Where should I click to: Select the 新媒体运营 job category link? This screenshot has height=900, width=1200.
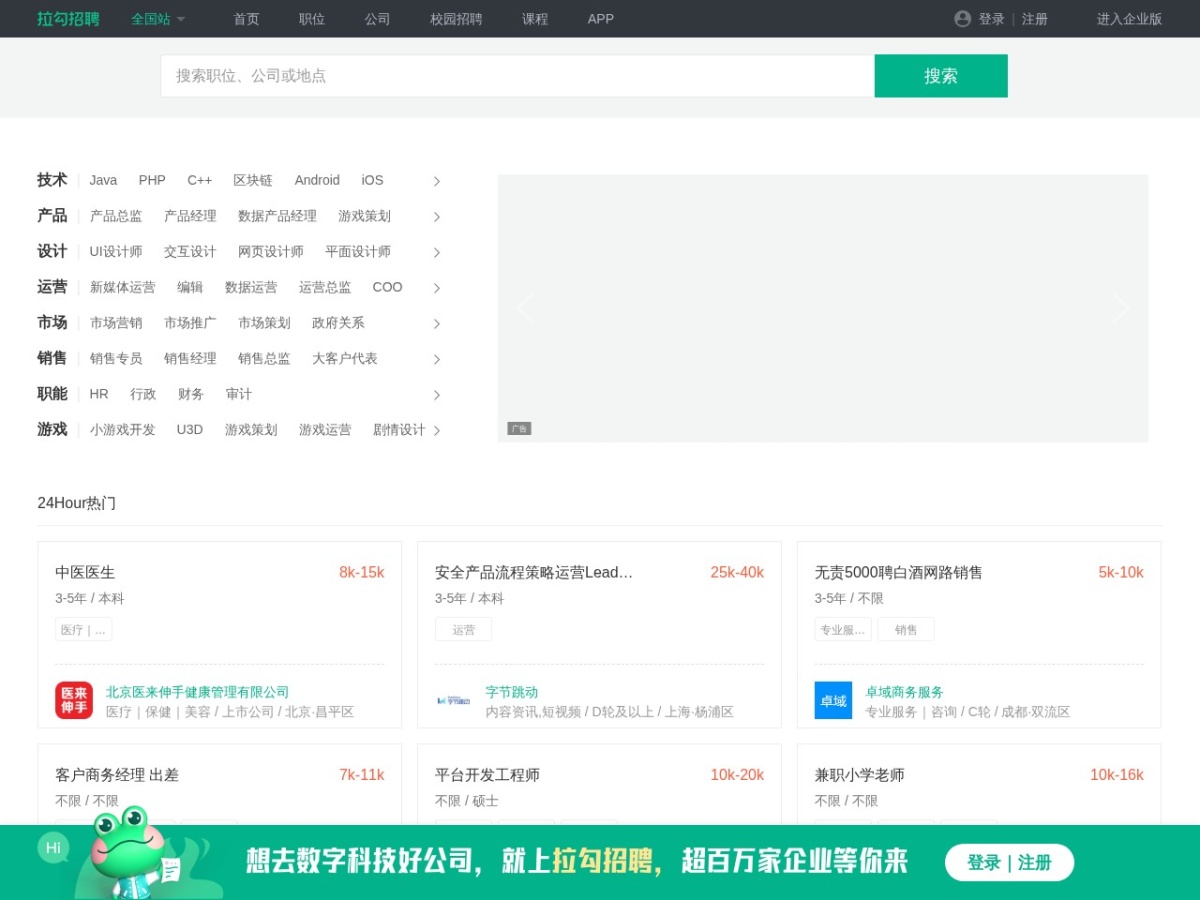tap(123, 287)
